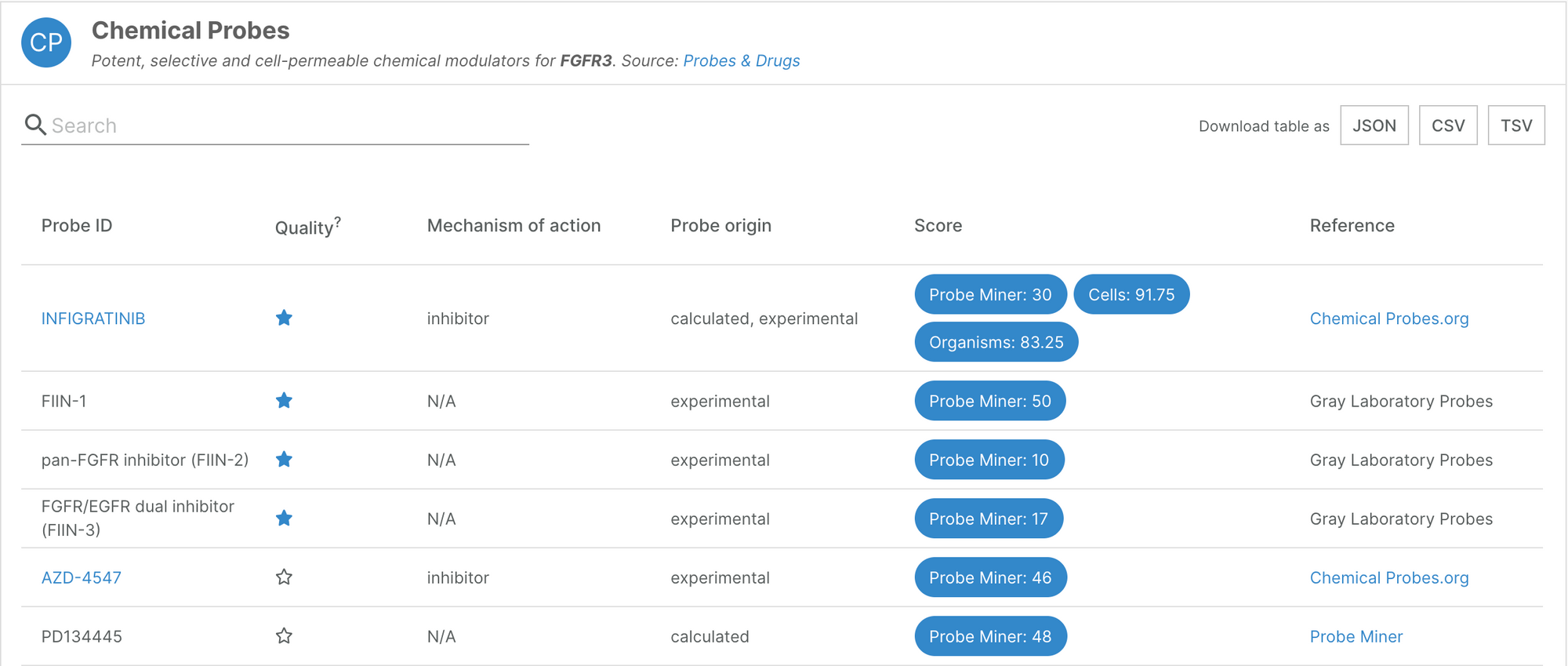This screenshot has height=666, width=1568.
Task: Click the search magnifier icon
Action: [34, 125]
